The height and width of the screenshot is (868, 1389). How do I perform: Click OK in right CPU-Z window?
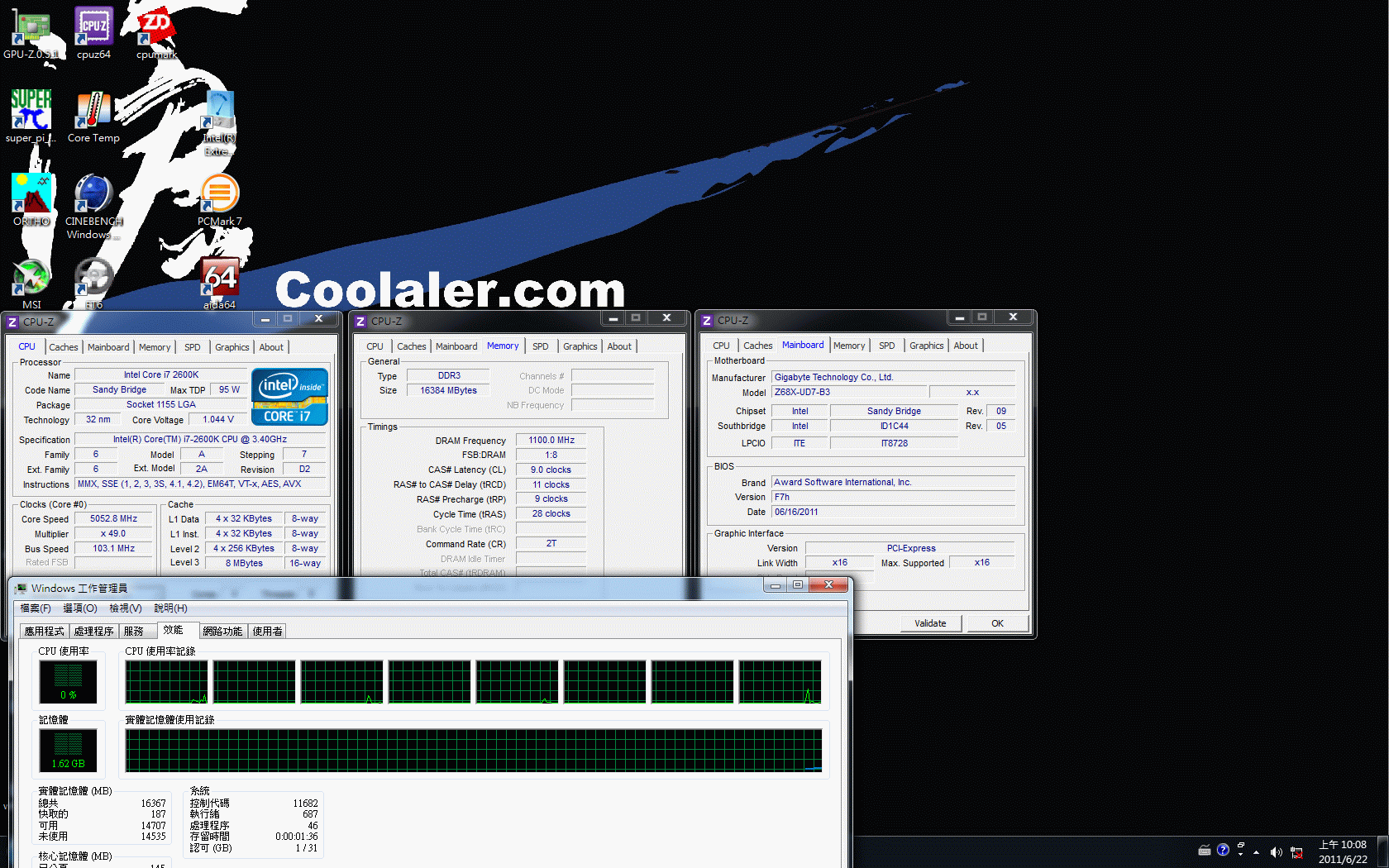tap(997, 623)
